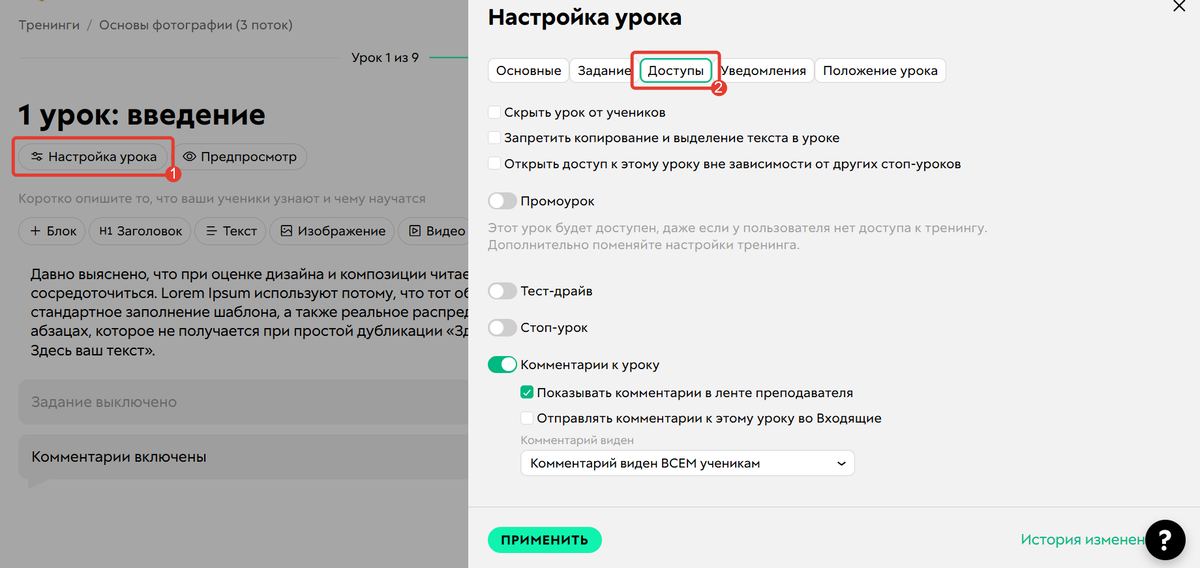Click the Lorem Ipsum lesson text paragraph

[x=248, y=312]
